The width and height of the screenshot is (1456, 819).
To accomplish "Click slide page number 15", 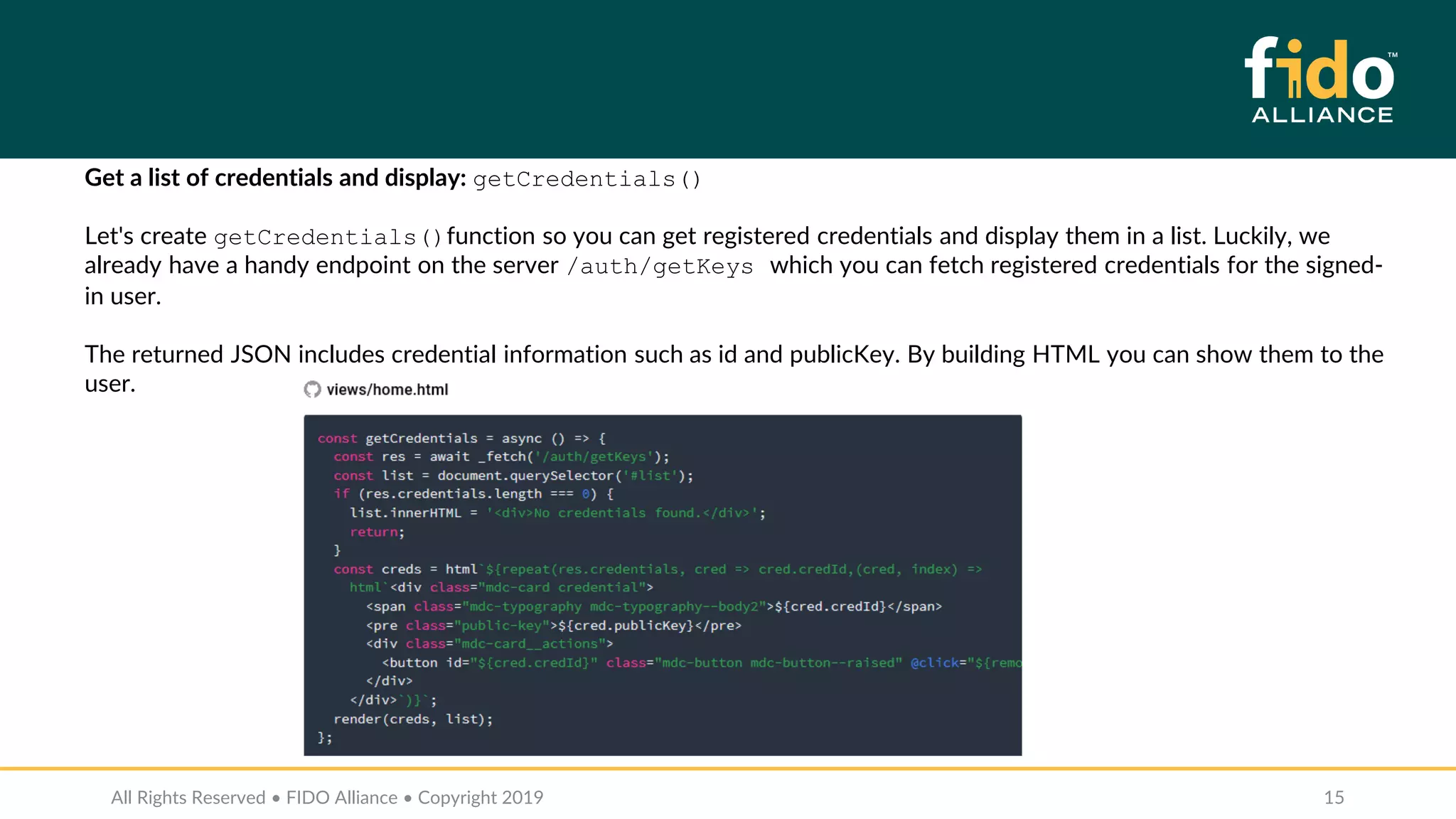I will click(x=1334, y=798).
